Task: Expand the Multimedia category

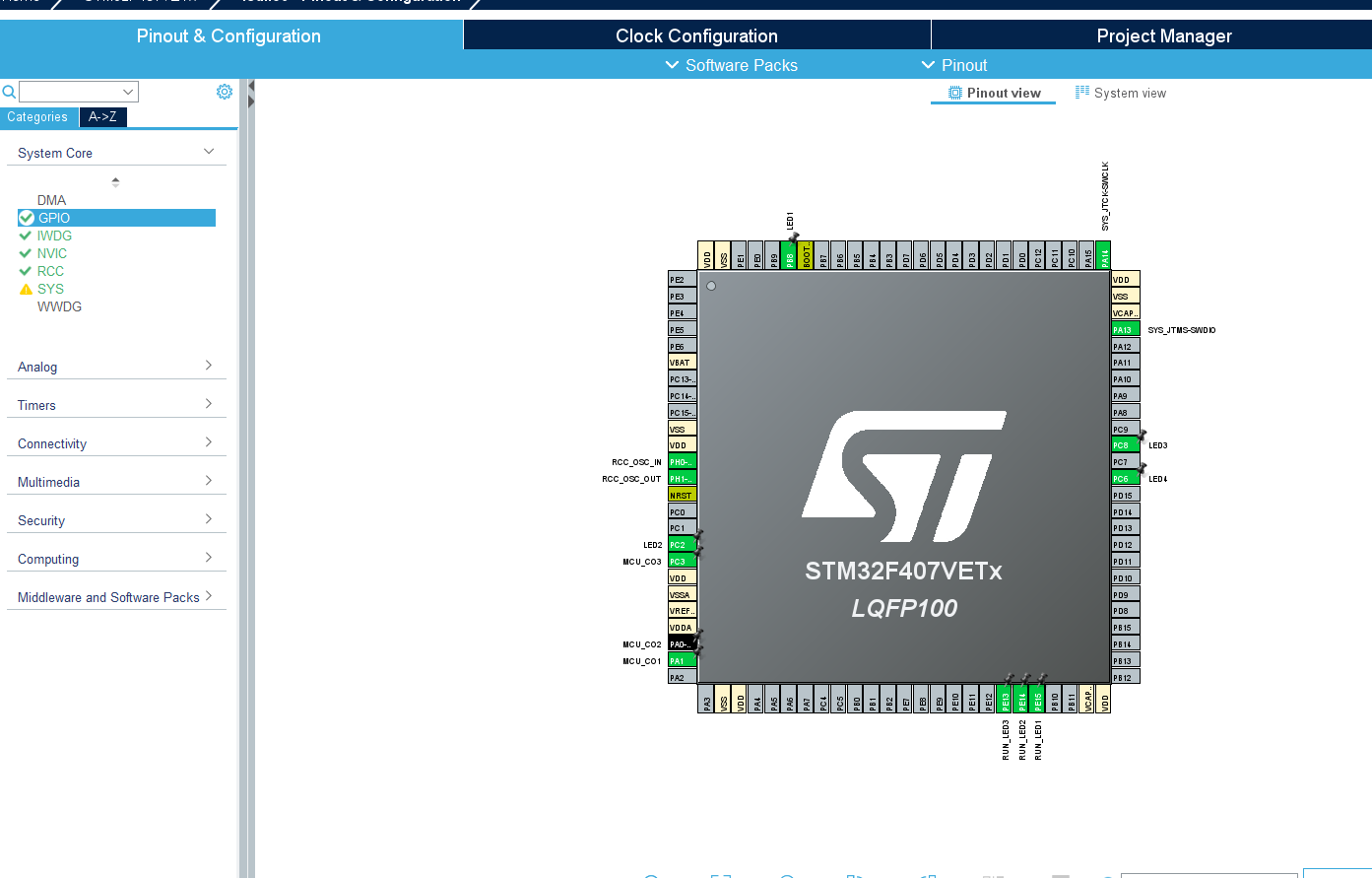Action: point(209,481)
